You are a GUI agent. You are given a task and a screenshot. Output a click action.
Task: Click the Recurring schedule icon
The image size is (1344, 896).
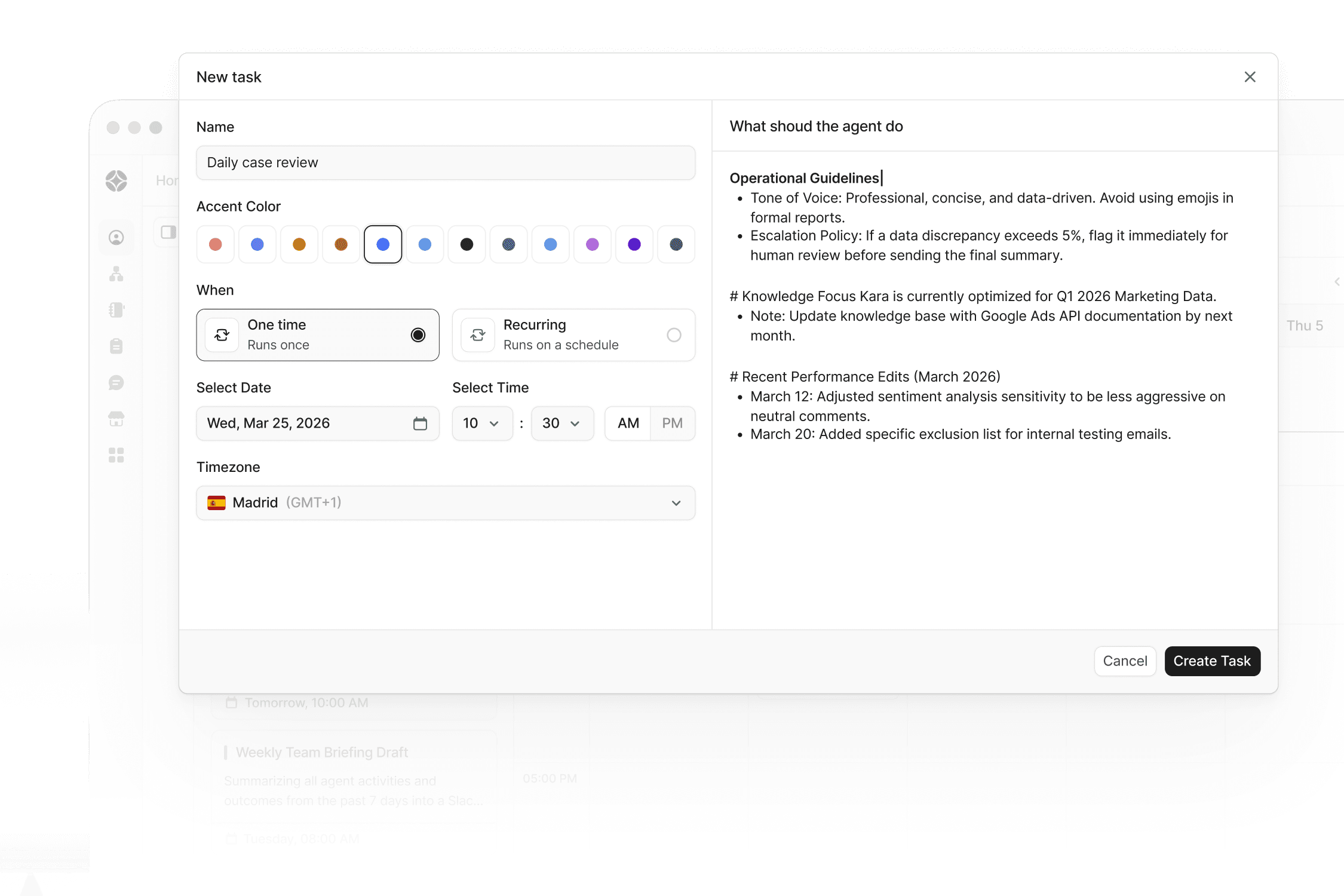478,335
